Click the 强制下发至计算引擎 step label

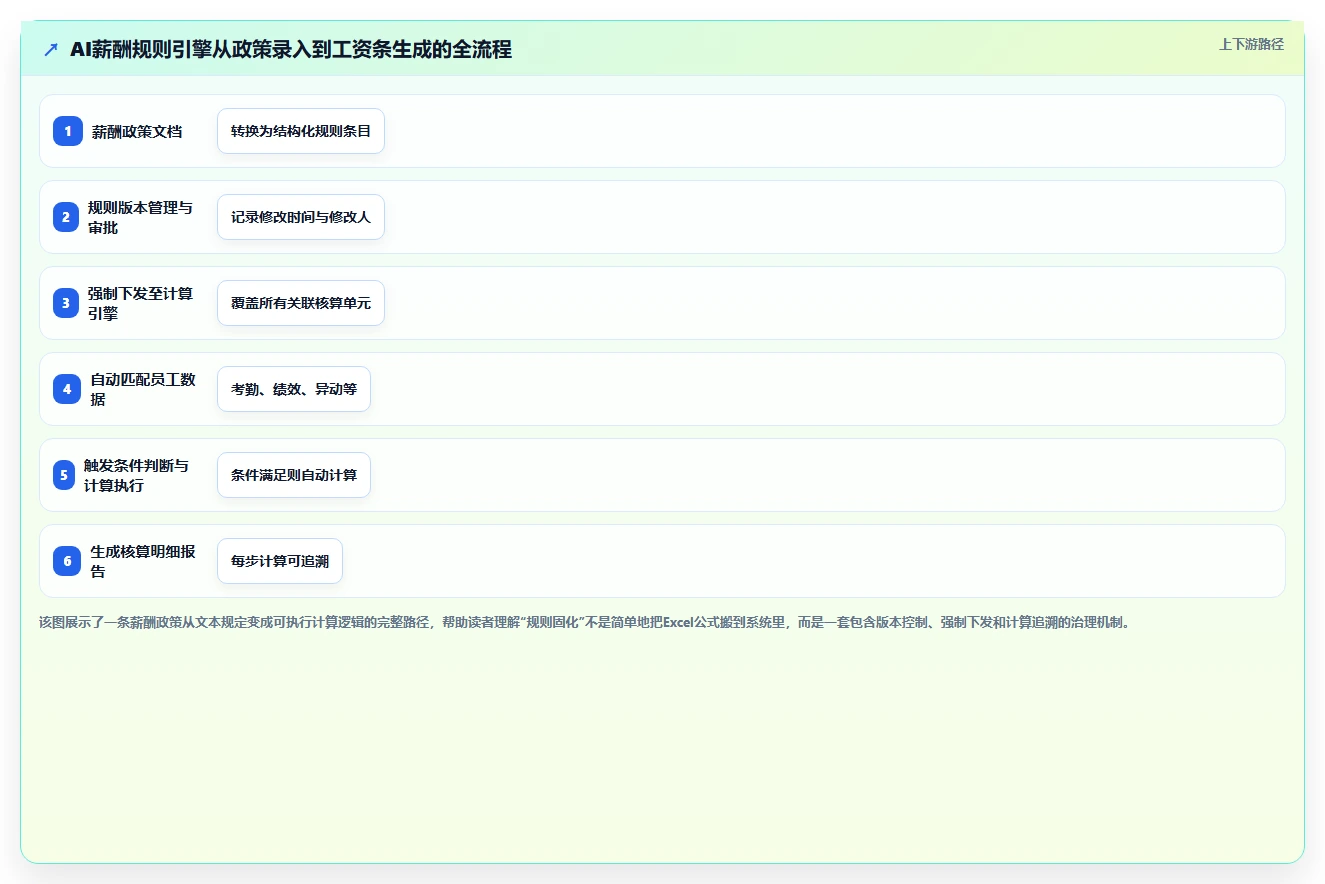(x=140, y=303)
